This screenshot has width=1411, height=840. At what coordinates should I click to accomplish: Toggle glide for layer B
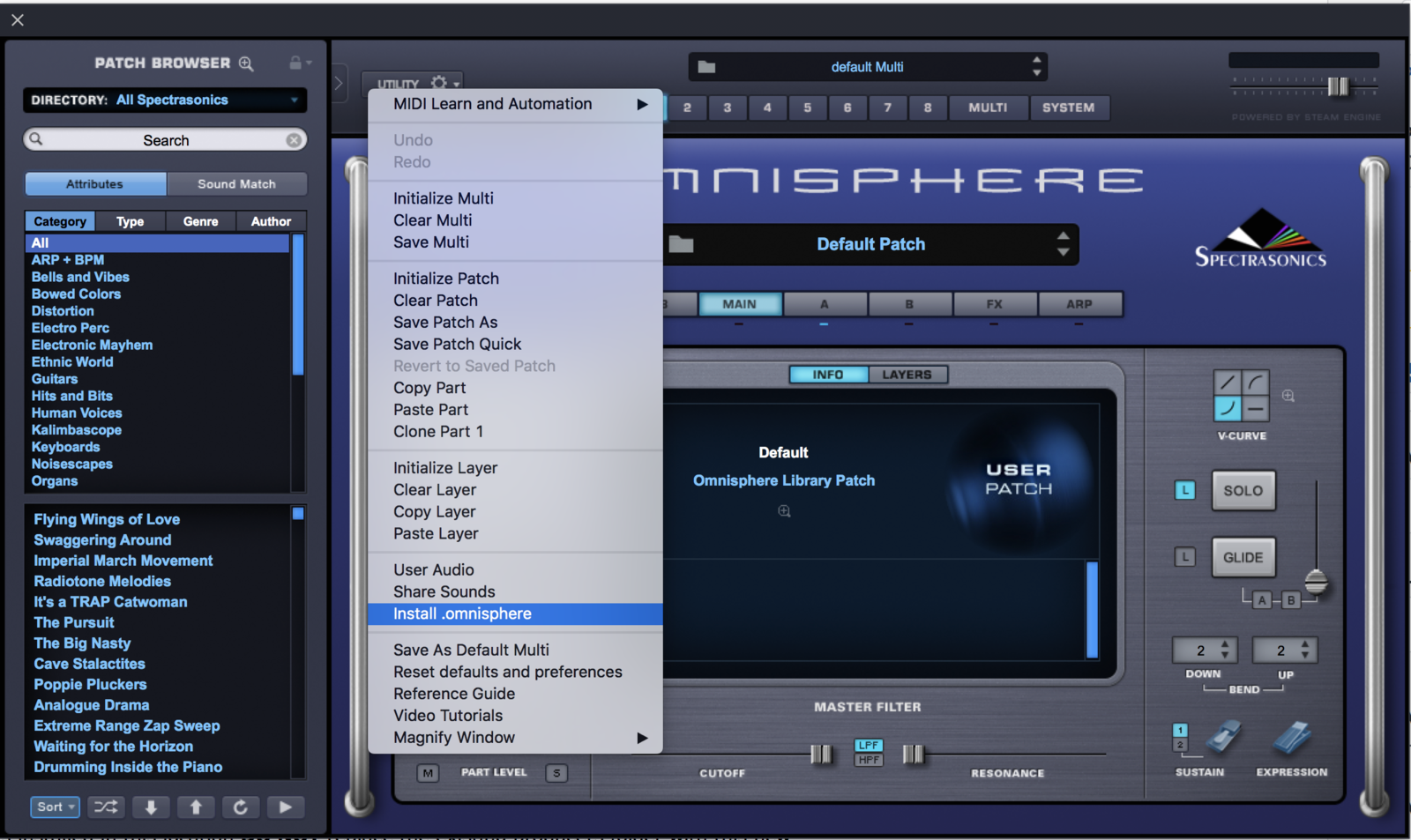(x=1291, y=600)
